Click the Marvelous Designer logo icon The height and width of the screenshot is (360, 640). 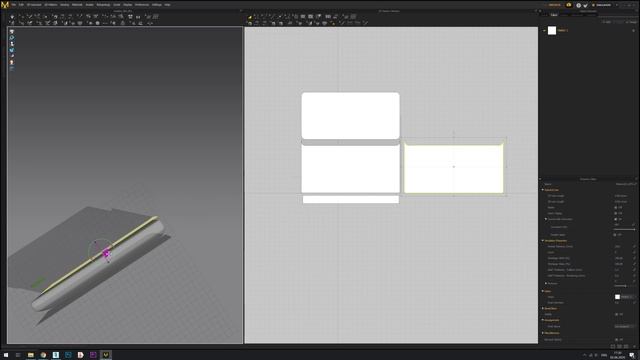(5, 4)
